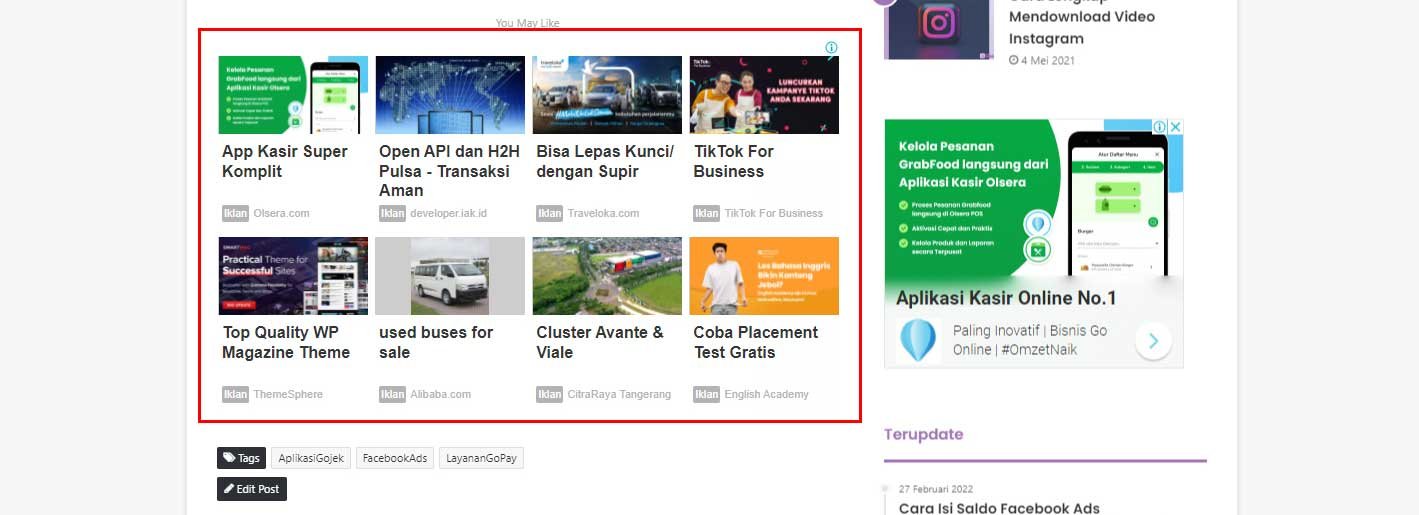This screenshot has height=515, width=1419.
Task: Click the Alibaba.com advertiser text
Action: (x=440, y=394)
